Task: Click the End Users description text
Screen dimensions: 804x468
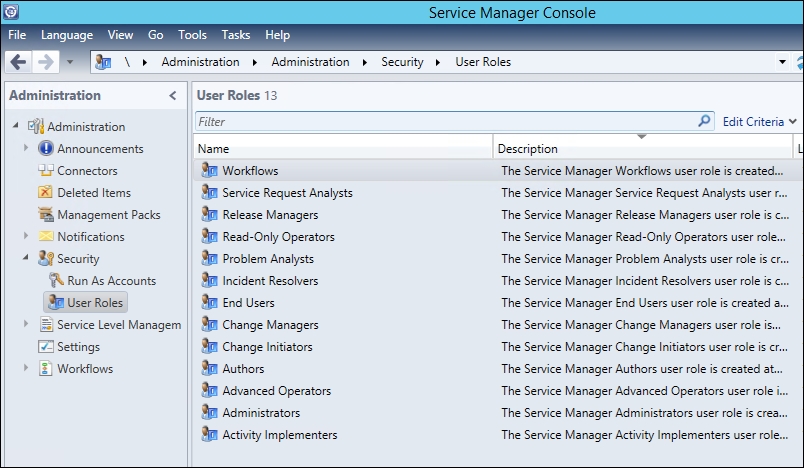Action: click(645, 303)
